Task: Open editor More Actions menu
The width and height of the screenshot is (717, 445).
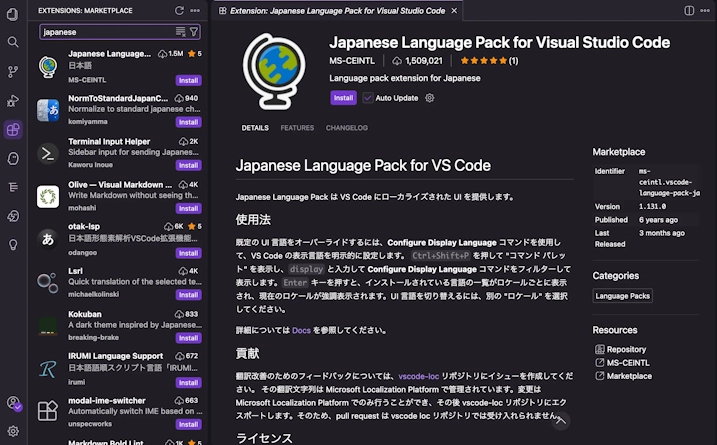Action: coord(705,11)
